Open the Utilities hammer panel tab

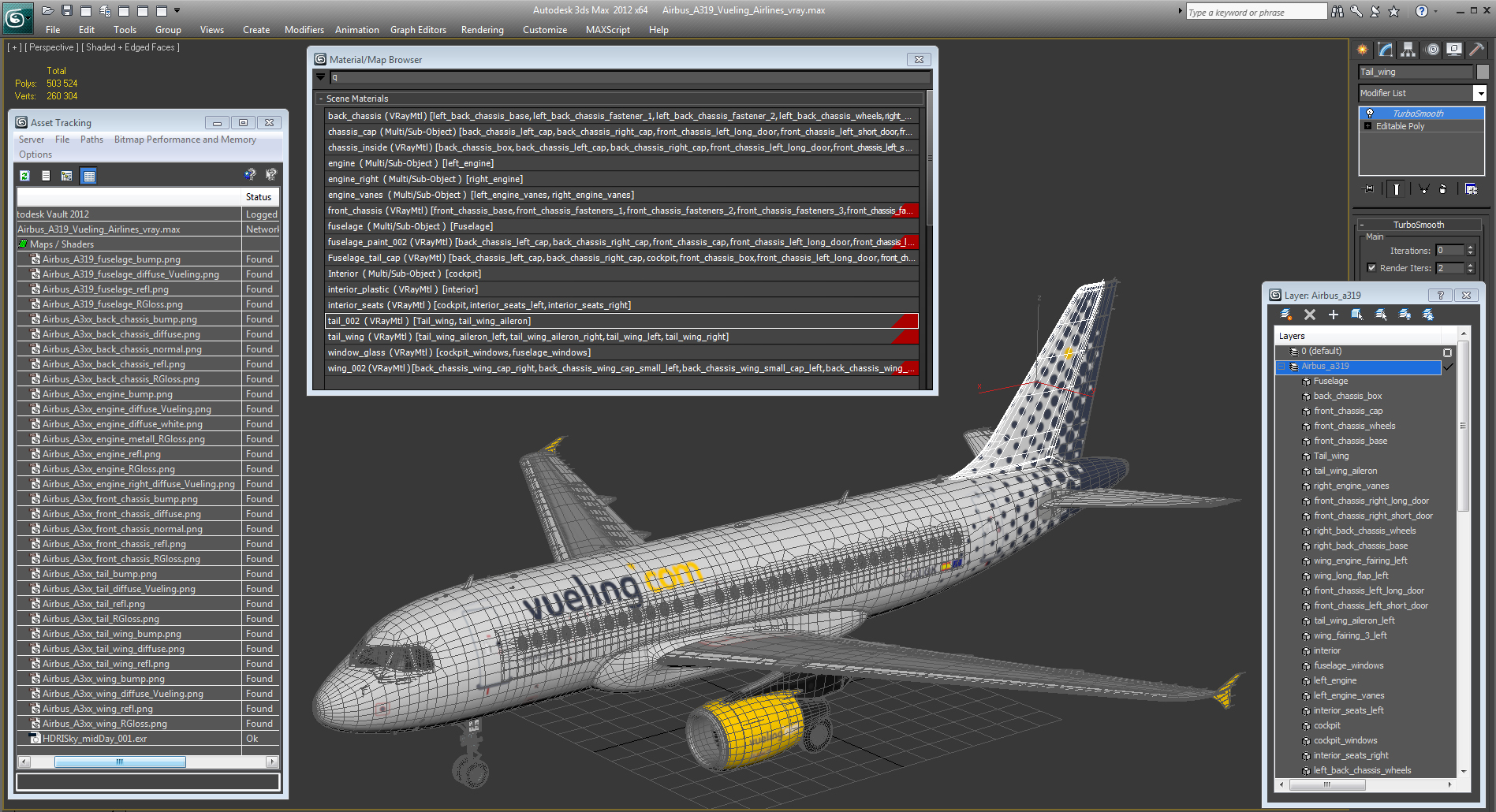click(x=1477, y=50)
